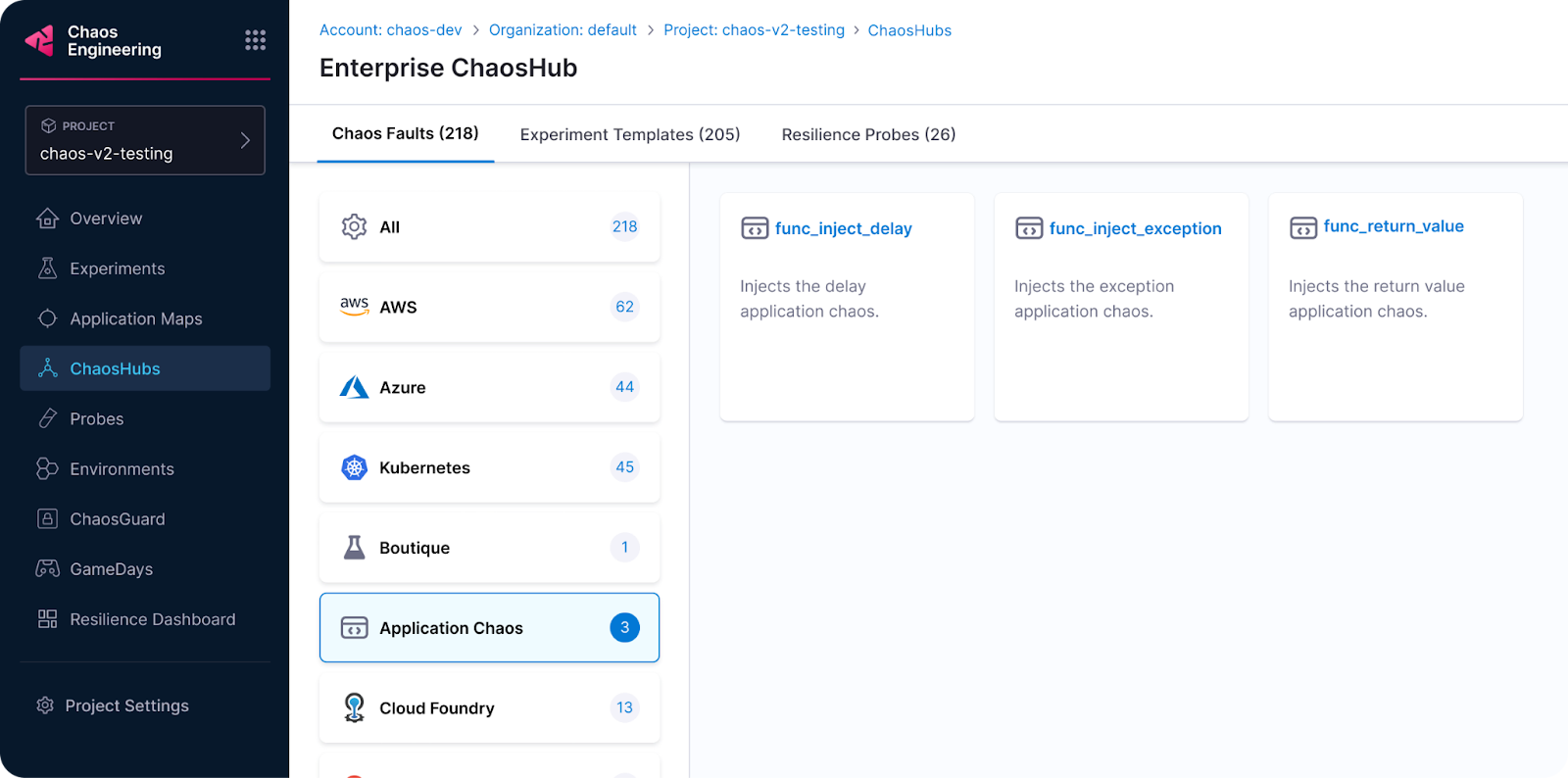
Task: Click the Overview home icon
Action: pyautogui.click(x=47, y=219)
